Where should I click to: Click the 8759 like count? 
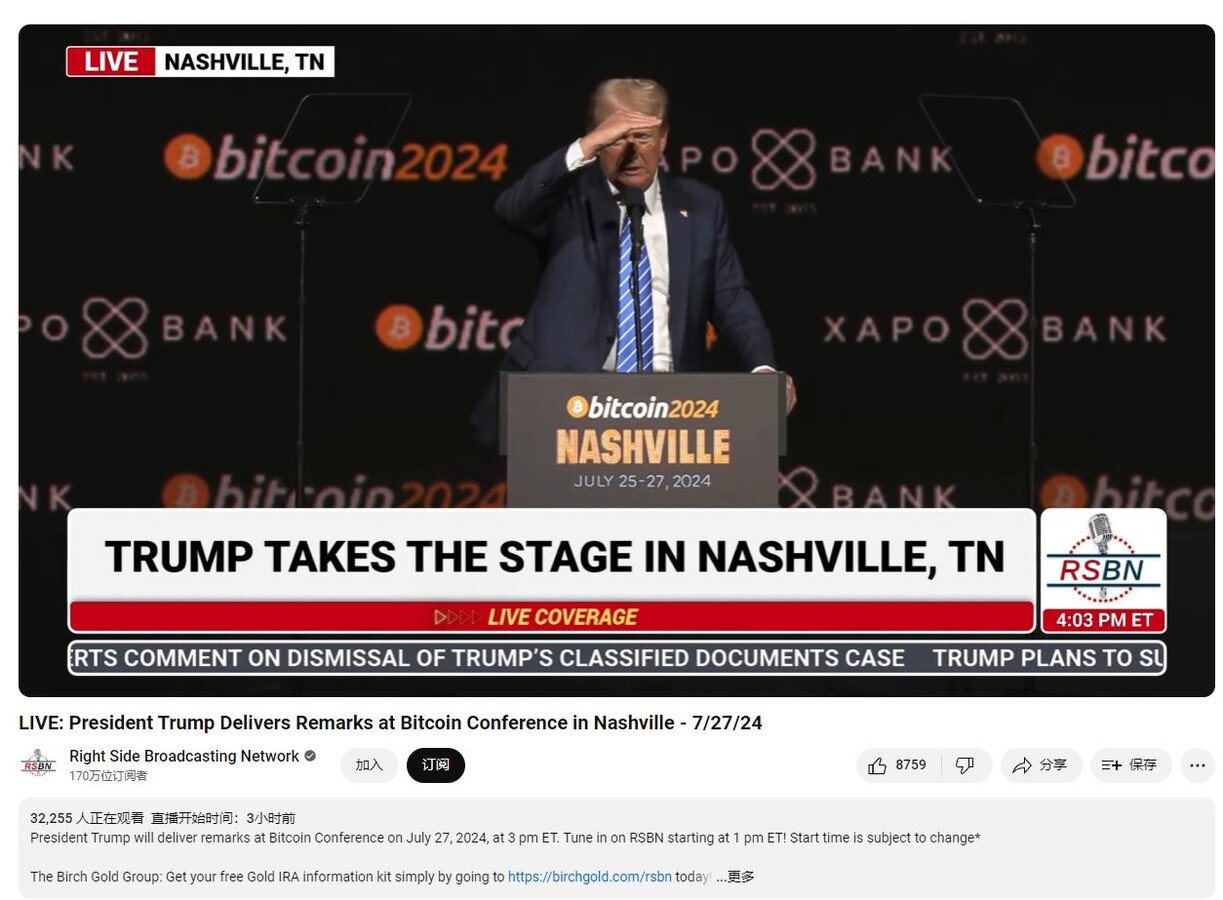(x=911, y=765)
